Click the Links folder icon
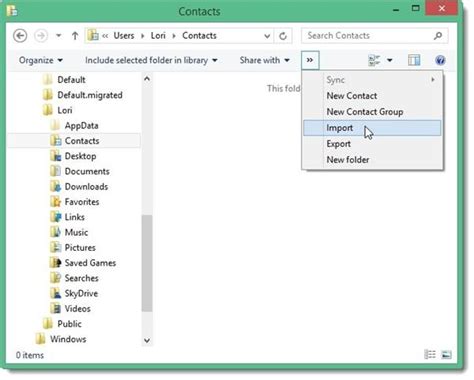The width and height of the screenshot is (474, 380). 56,217
